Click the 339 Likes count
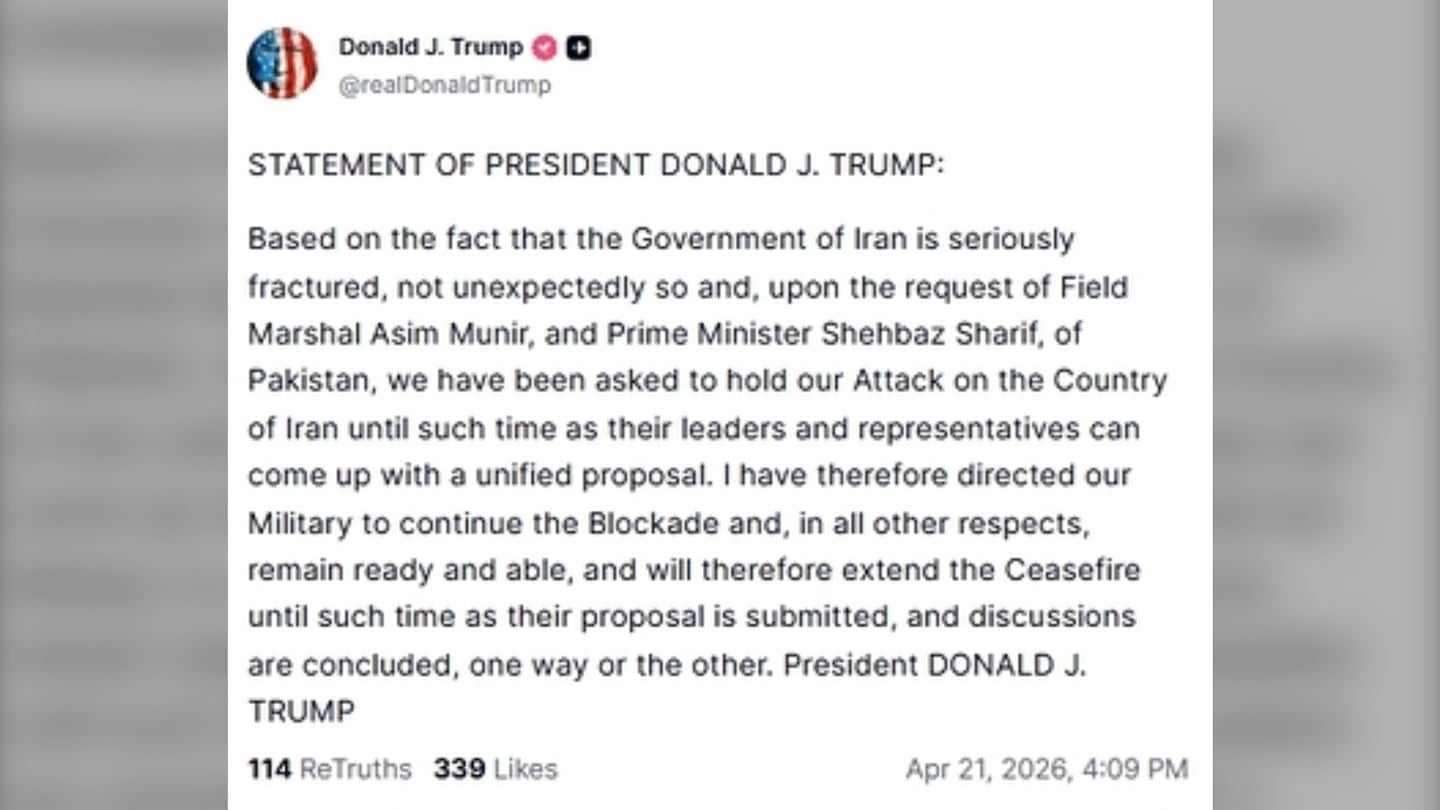 coord(495,769)
